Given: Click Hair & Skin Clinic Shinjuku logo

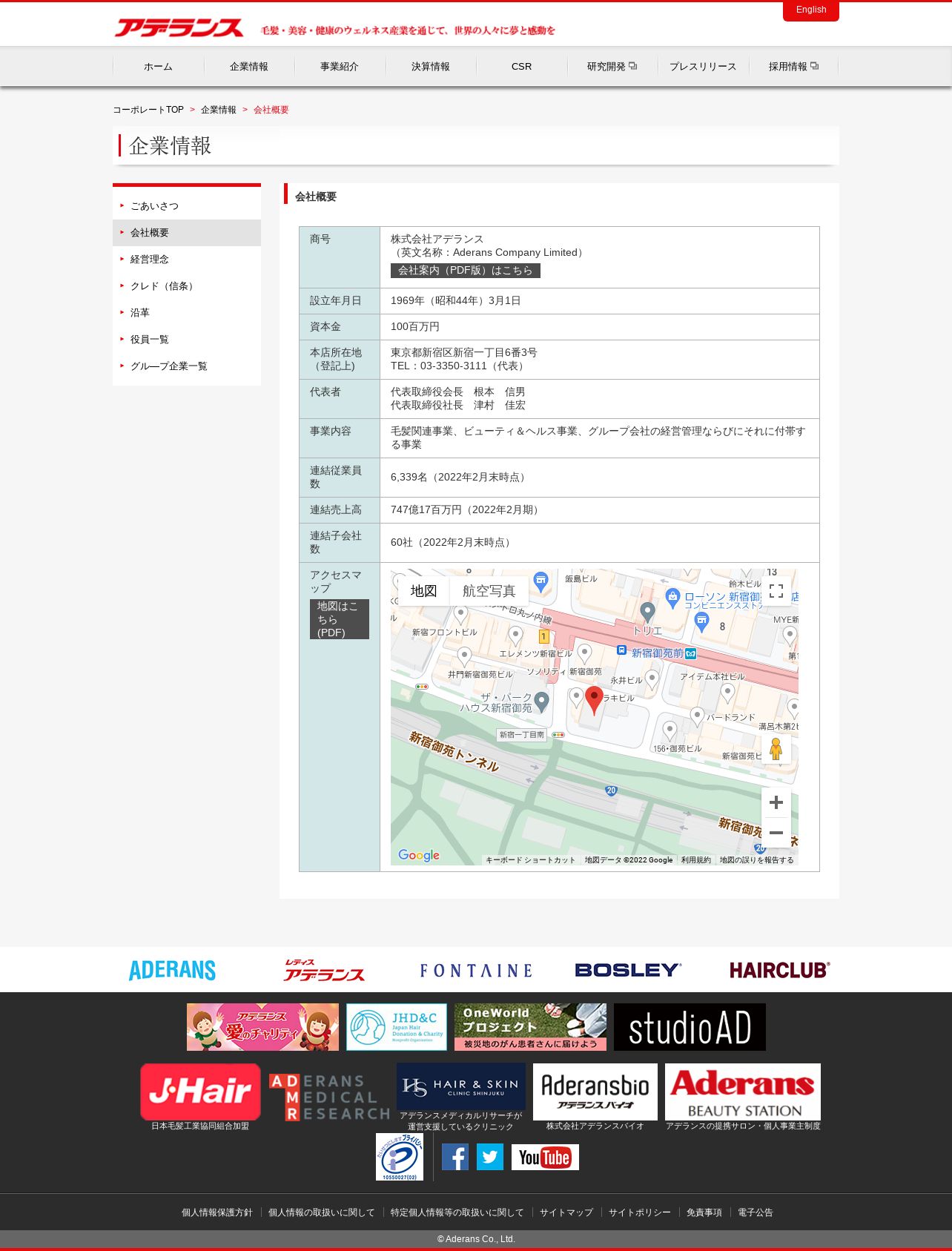Looking at the screenshot, I should (x=461, y=1086).
